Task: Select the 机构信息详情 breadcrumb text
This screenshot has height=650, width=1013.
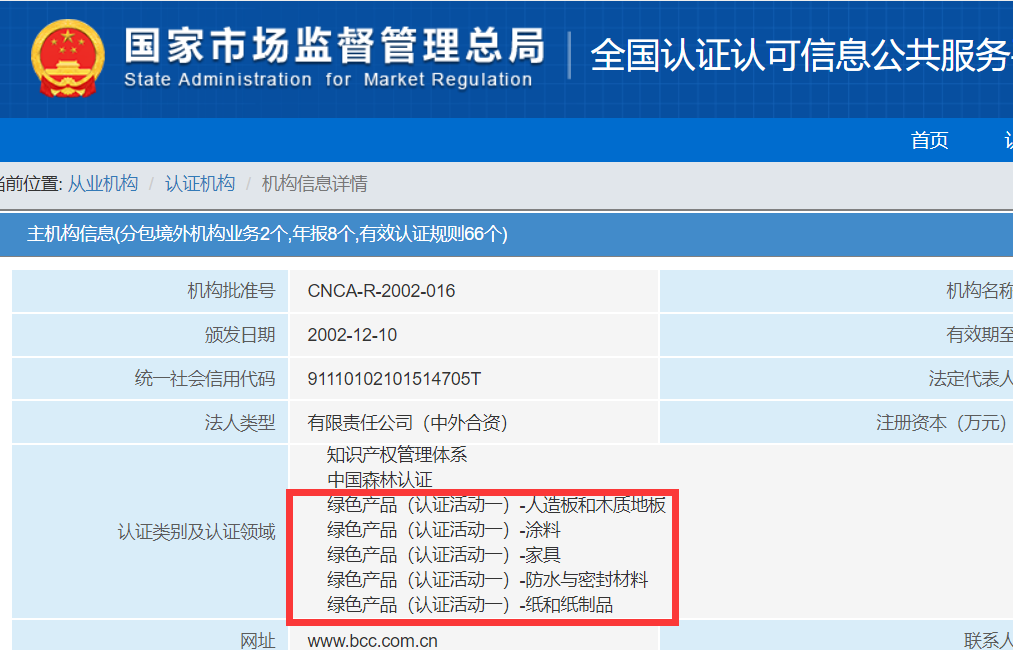Action: tap(314, 184)
